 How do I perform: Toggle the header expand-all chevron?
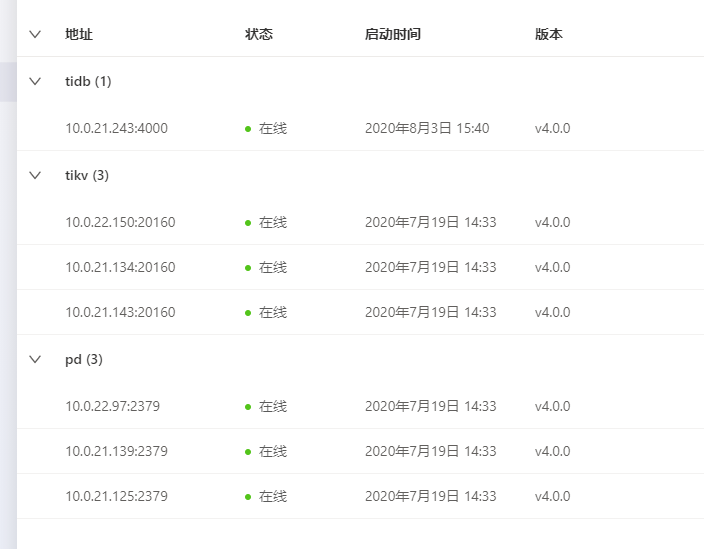click(x=36, y=34)
